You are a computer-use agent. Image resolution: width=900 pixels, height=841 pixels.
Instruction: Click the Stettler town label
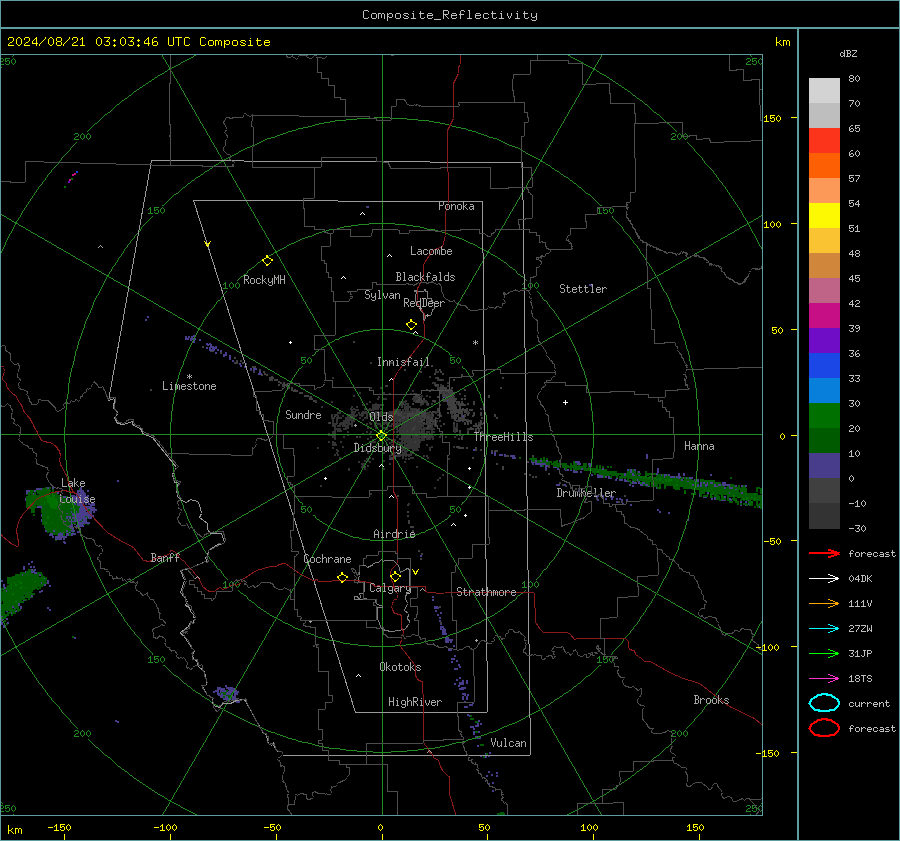[x=583, y=289]
